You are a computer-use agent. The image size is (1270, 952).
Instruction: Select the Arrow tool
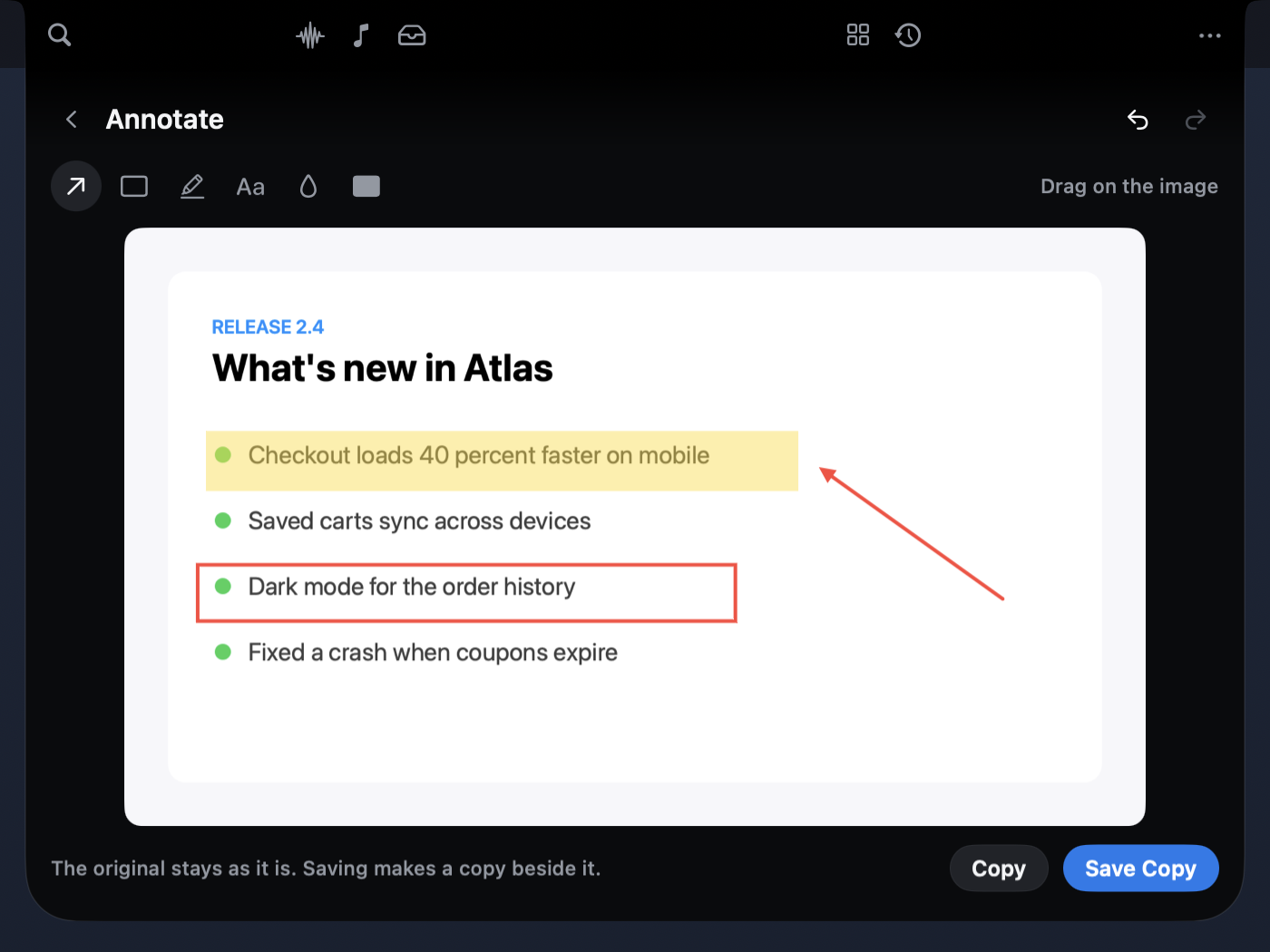click(x=76, y=186)
